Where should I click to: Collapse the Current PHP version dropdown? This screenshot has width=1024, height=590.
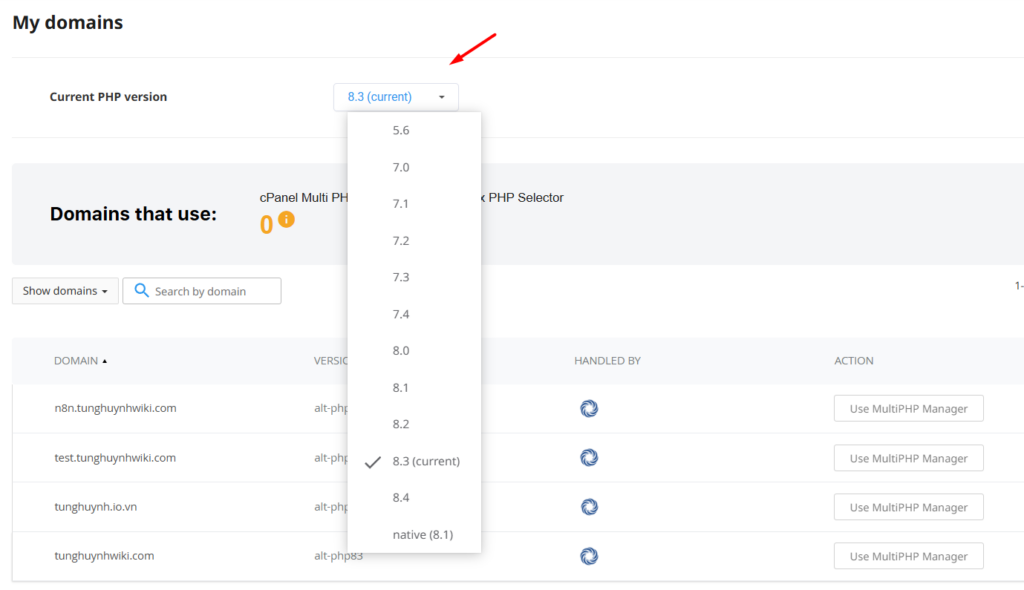[395, 97]
